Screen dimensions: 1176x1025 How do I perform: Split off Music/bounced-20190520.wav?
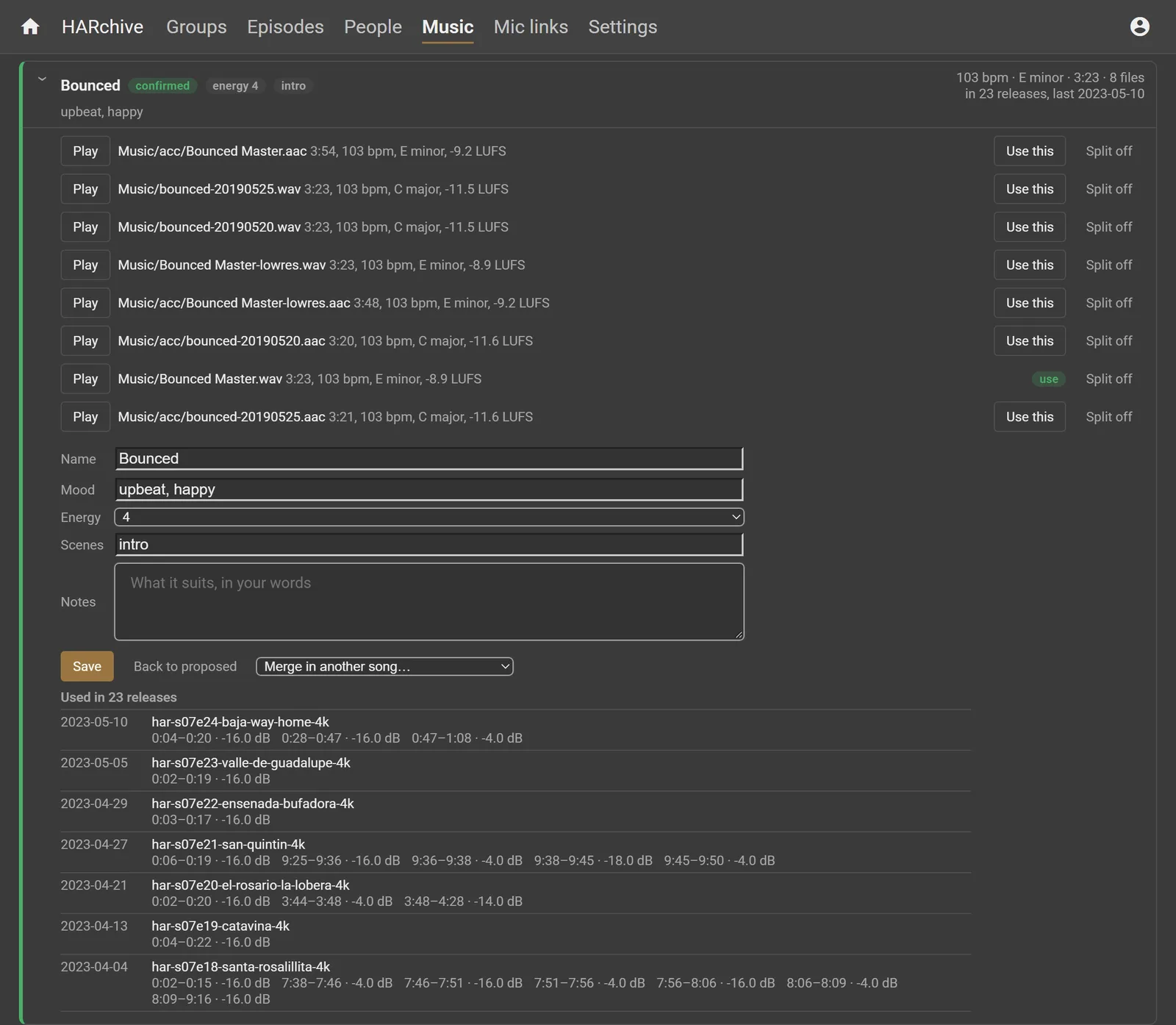tap(1109, 227)
